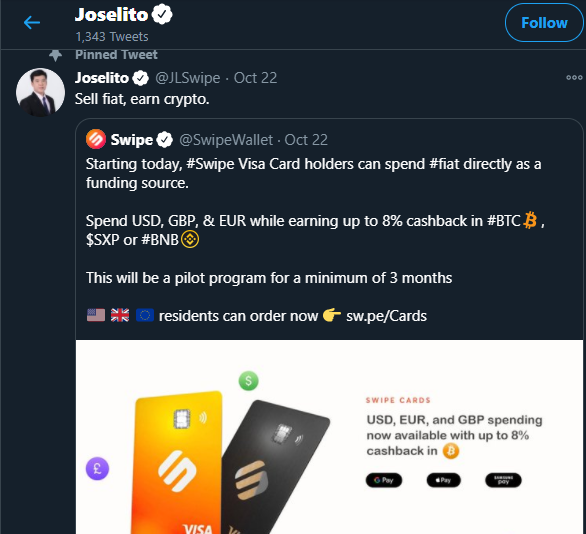Open the @JLSwipe handle link
The image size is (586, 534).
click(188, 78)
